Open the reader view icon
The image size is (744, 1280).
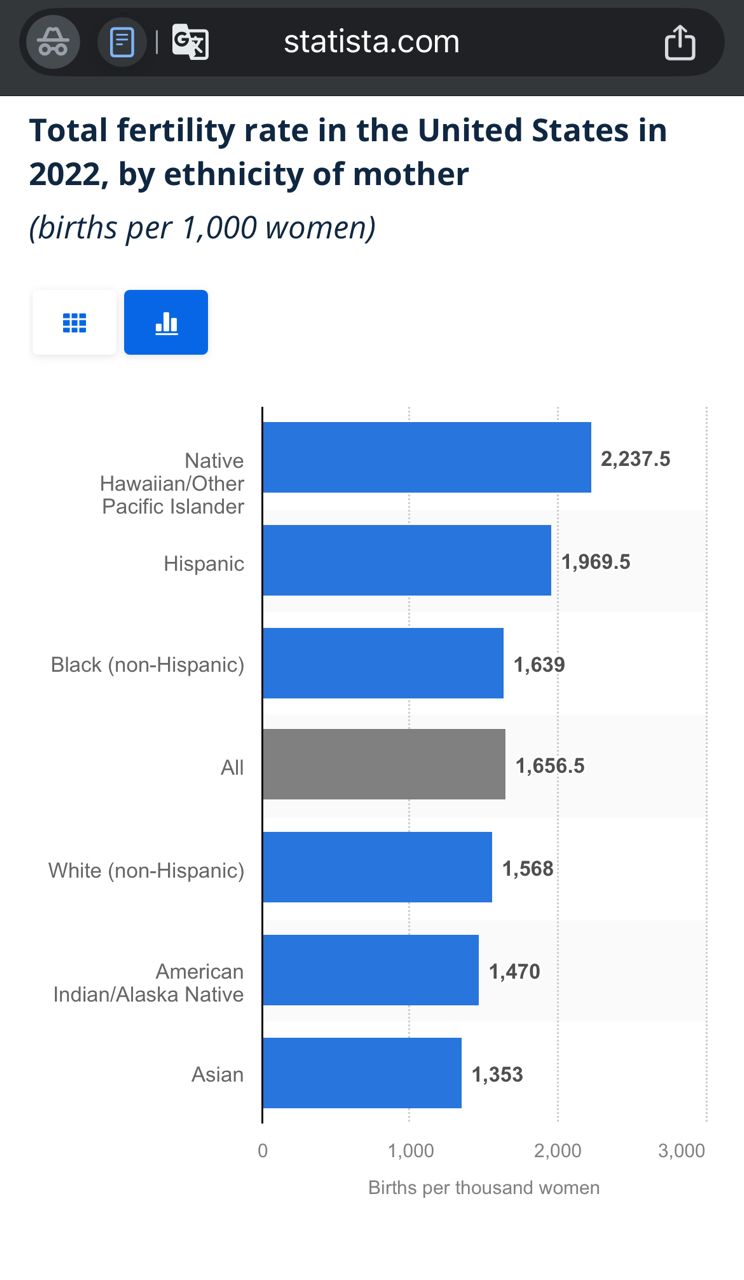tap(122, 42)
